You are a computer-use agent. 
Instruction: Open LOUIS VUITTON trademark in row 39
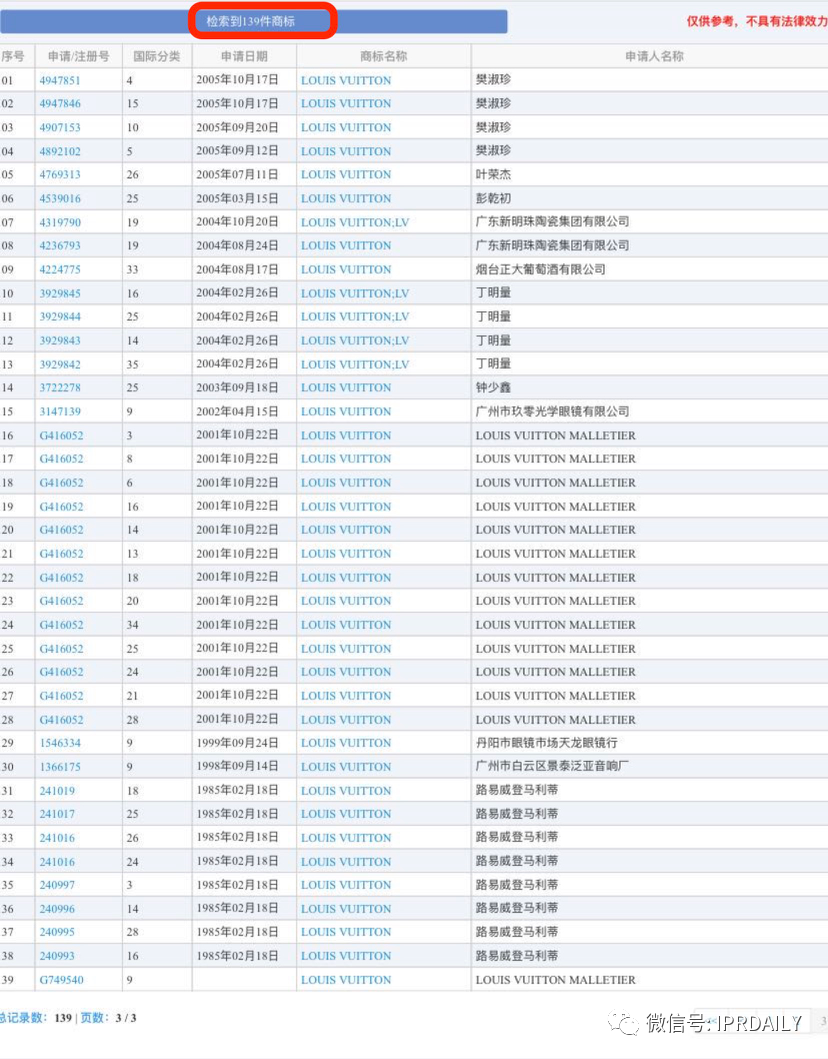(x=346, y=980)
